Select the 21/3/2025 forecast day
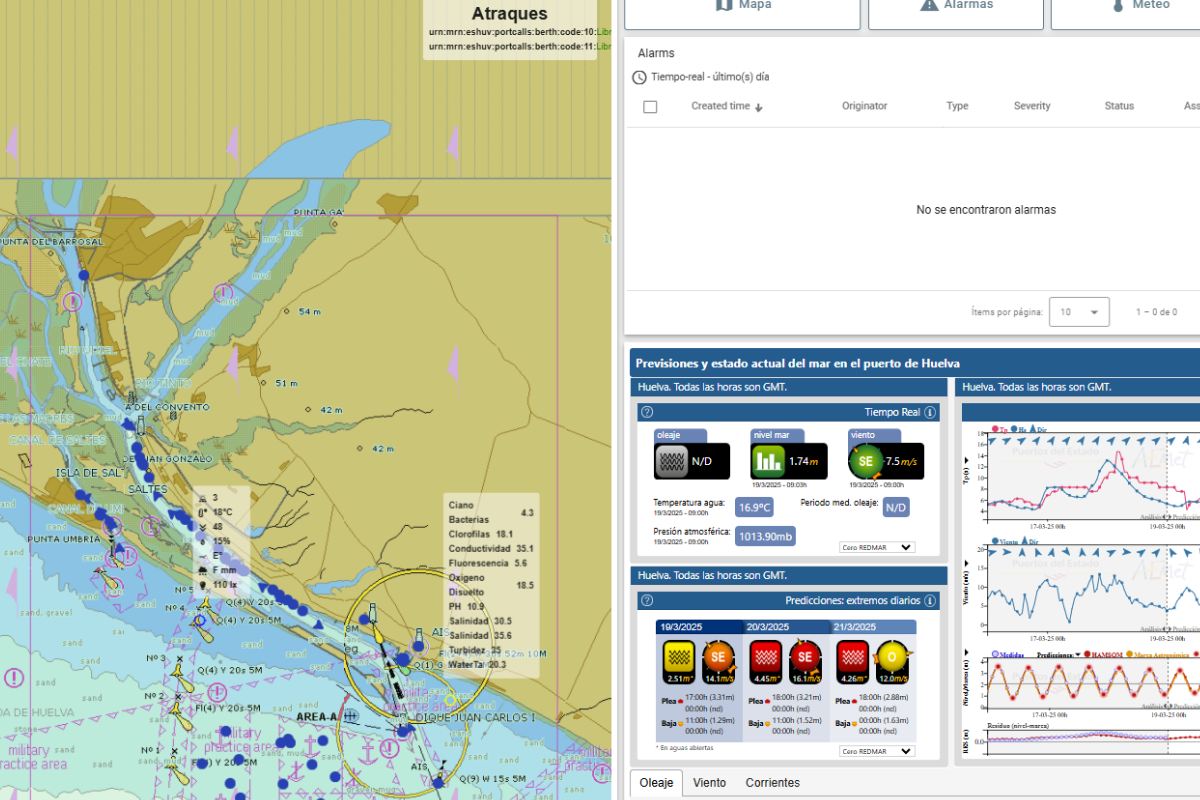 coord(873,626)
